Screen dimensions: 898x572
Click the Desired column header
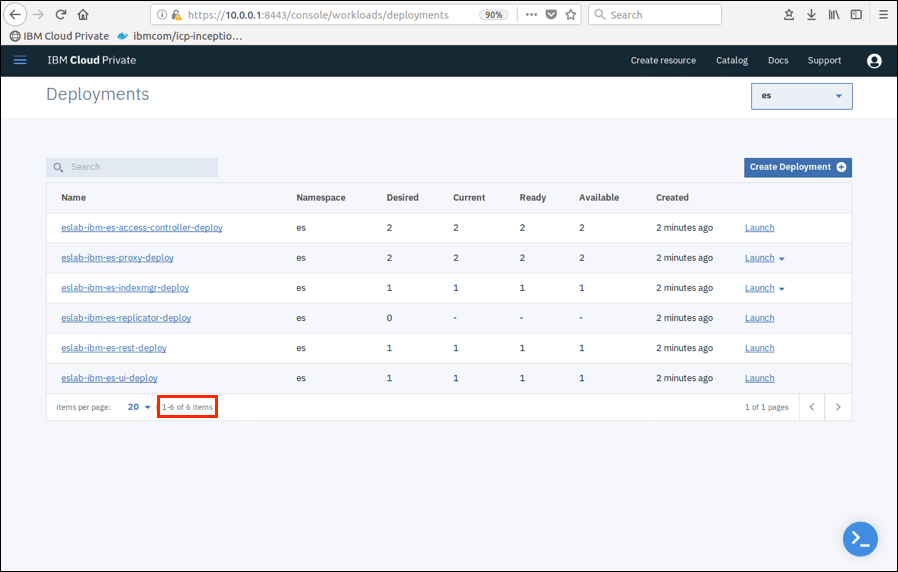click(403, 198)
